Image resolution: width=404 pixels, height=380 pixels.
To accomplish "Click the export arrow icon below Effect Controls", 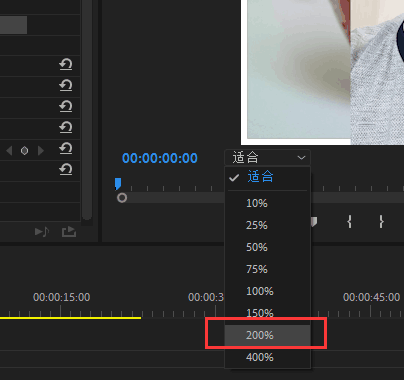I will point(69,232).
